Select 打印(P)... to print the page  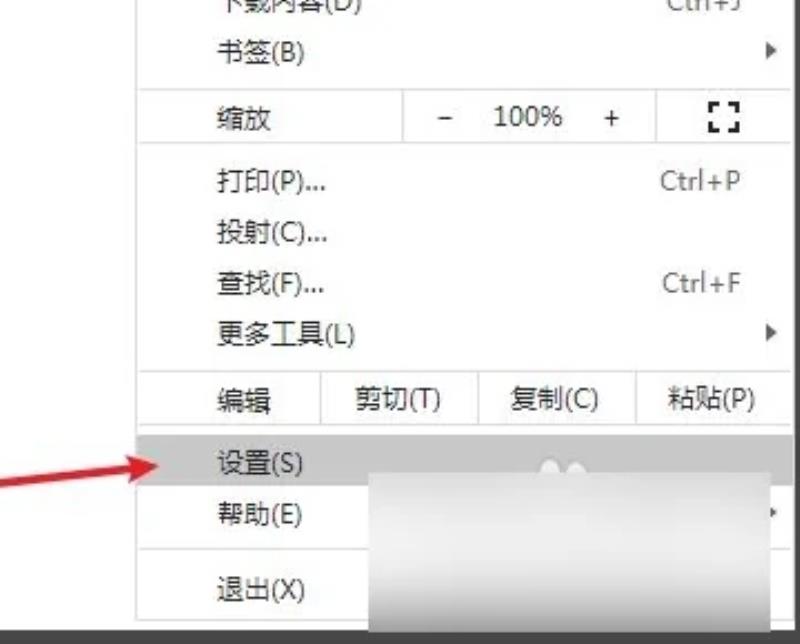(x=464, y=181)
